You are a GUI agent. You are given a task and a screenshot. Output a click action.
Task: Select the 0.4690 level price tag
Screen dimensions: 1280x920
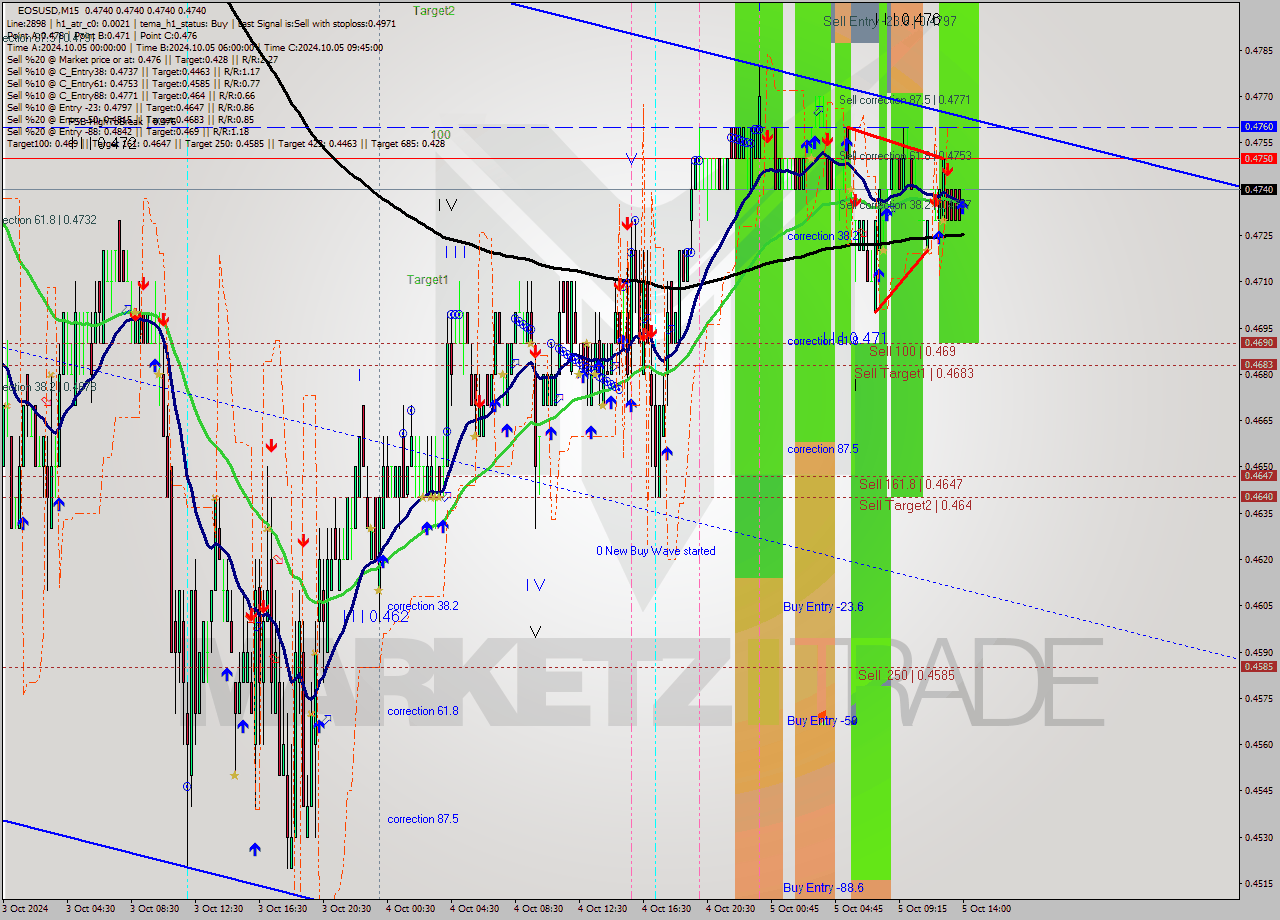click(x=1258, y=342)
